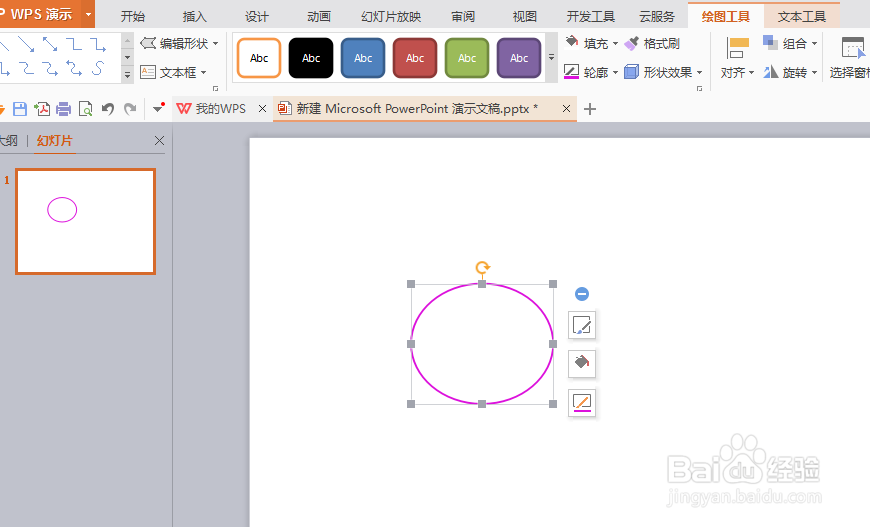The width and height of the screenshot is (870, 527).
Task: Select the curved double-arrow connector shape
Action: point(74,69)
